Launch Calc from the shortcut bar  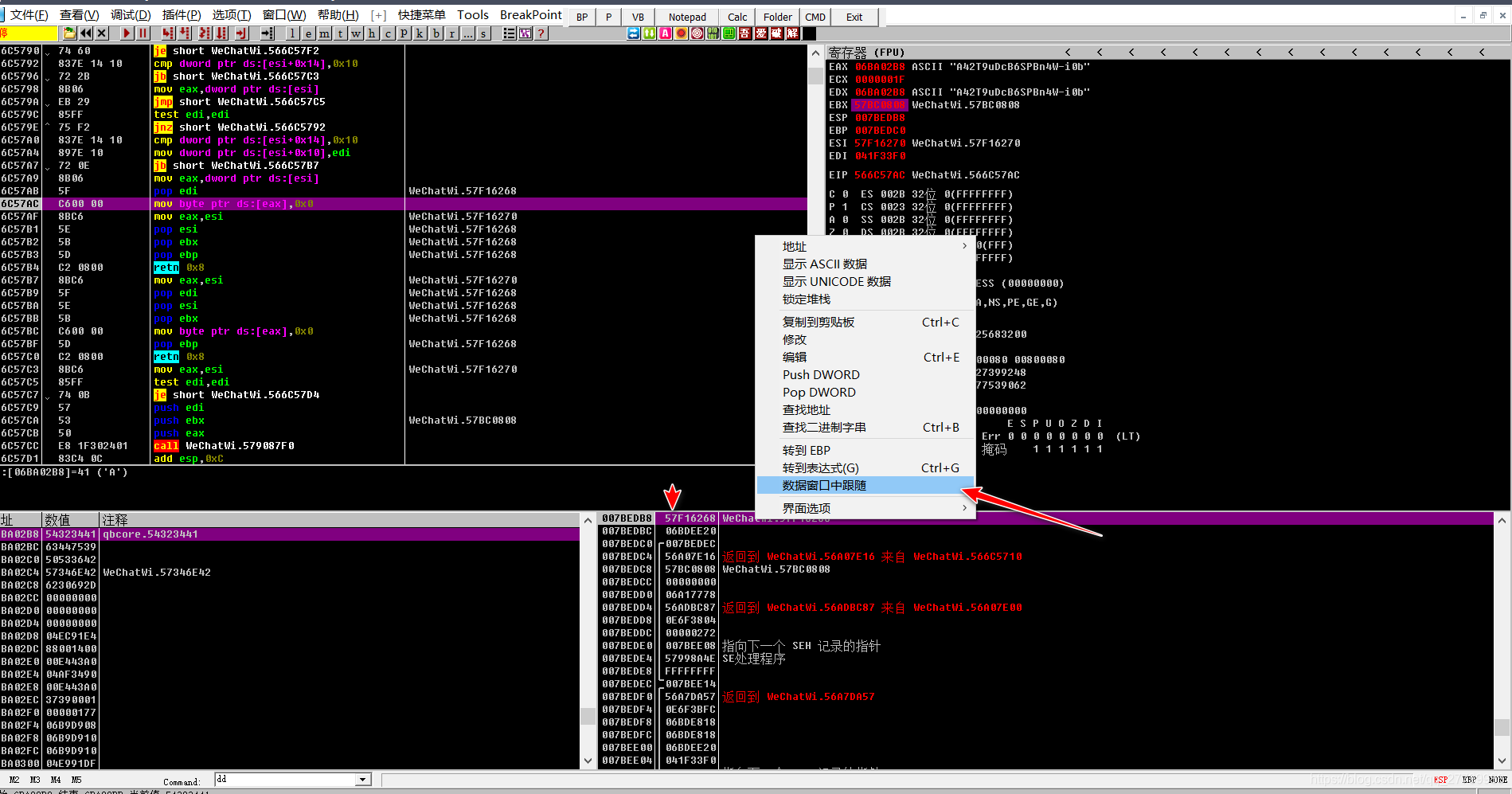(737, 17)
